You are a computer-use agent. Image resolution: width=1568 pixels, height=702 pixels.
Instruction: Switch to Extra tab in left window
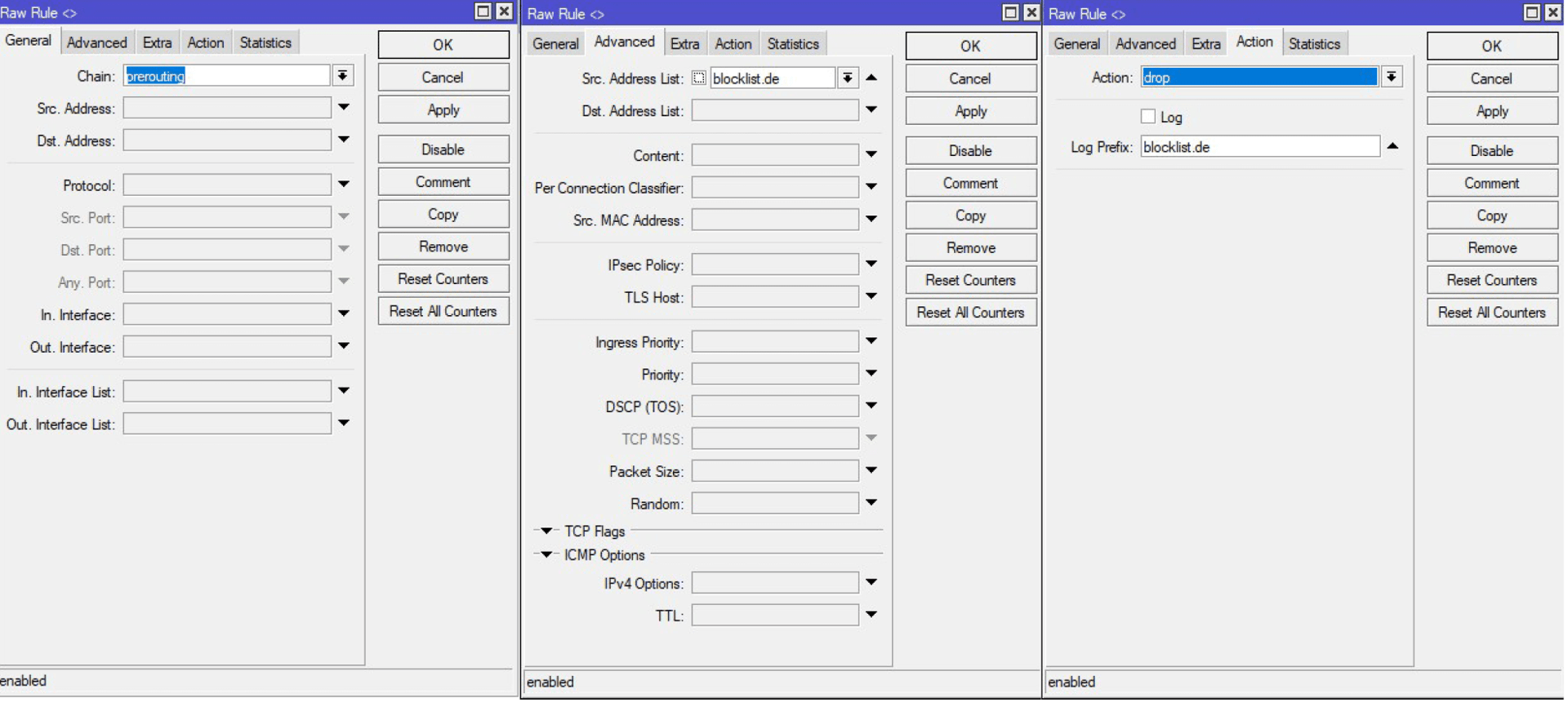tap(157, 42)
